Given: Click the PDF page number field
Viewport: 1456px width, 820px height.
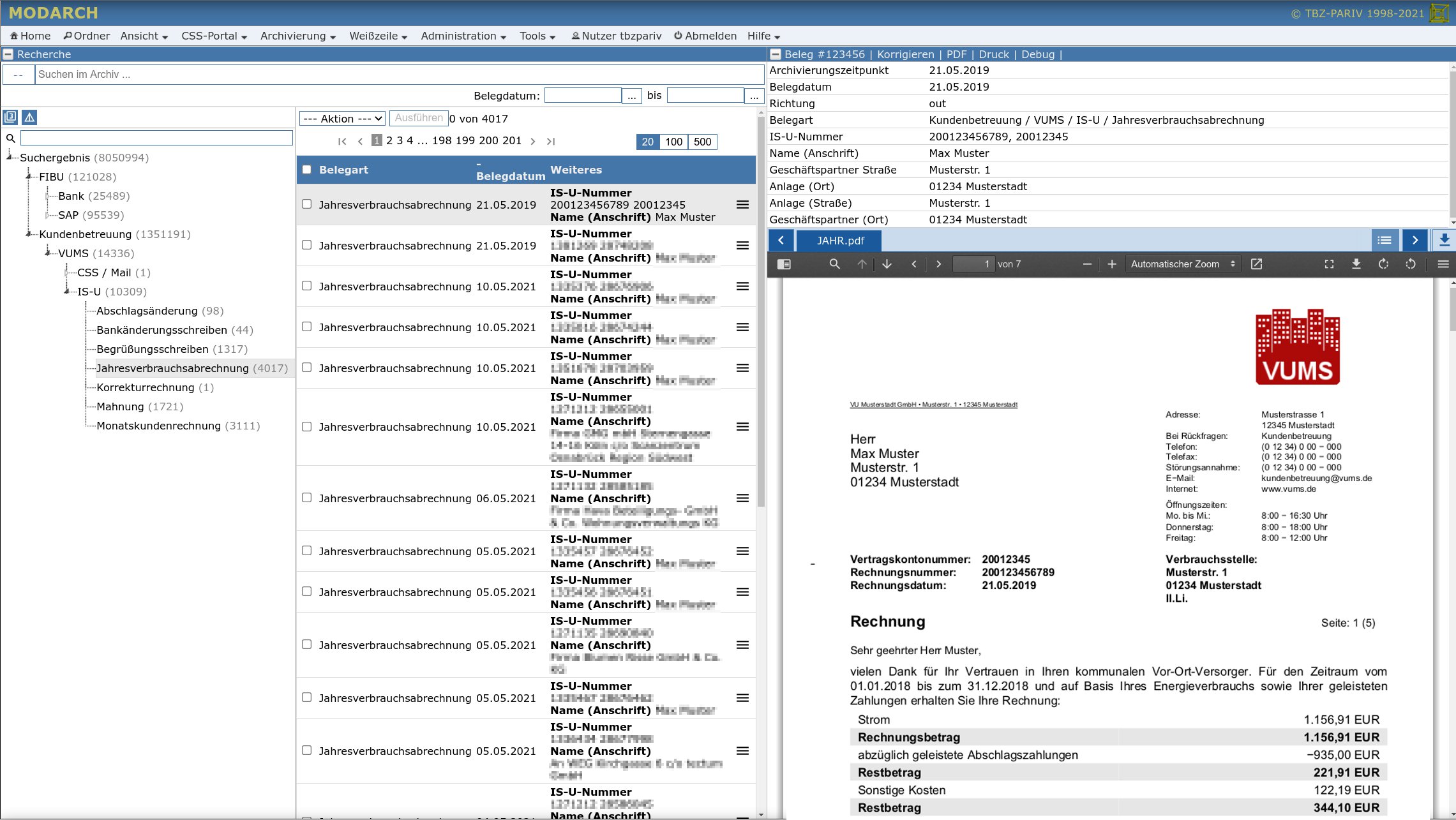Looking at the screenshot, I should tap(973, 264).
